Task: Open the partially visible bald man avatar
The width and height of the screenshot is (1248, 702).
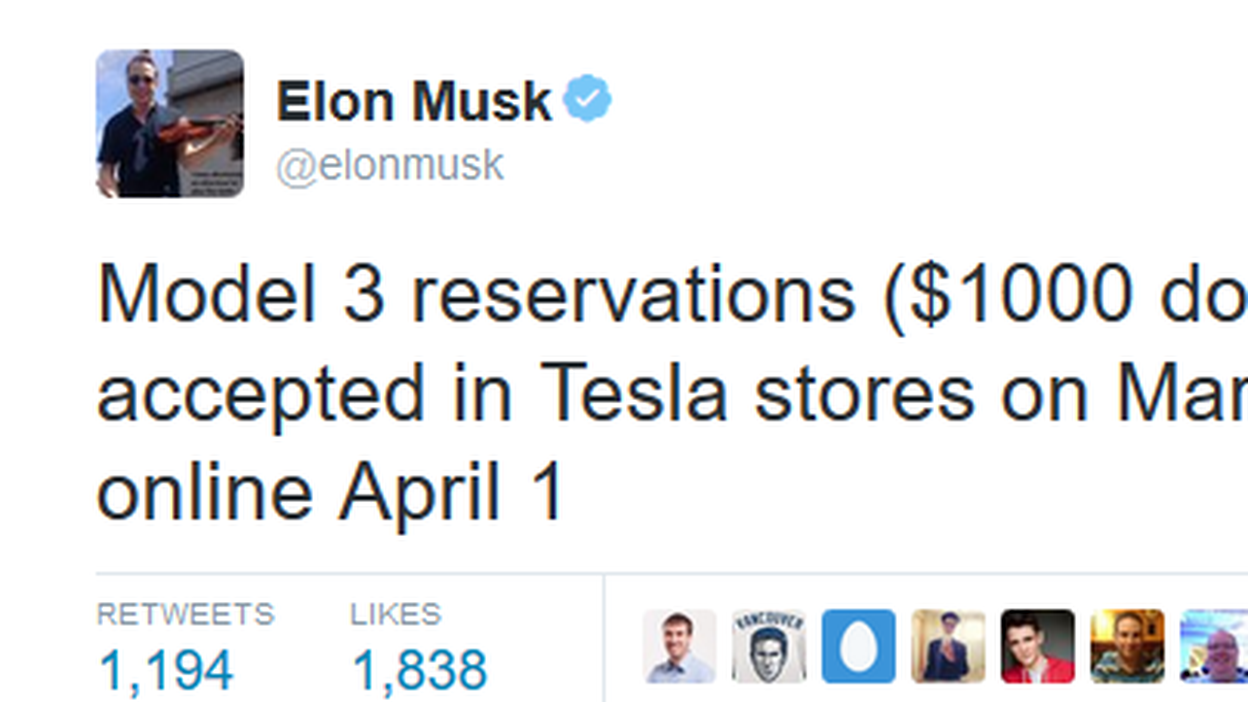Action: [x=1214, y=646]
